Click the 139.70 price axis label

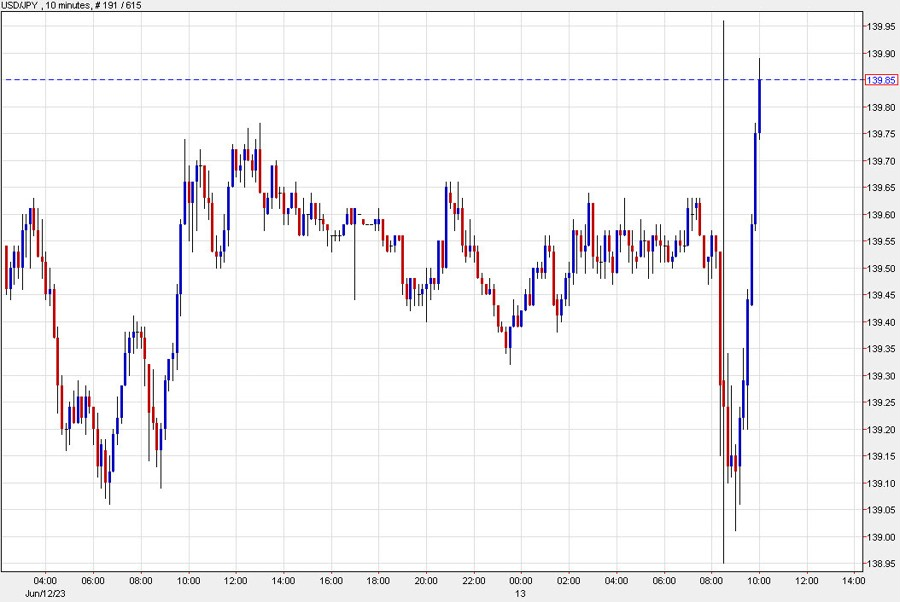(x=880, y=161)
